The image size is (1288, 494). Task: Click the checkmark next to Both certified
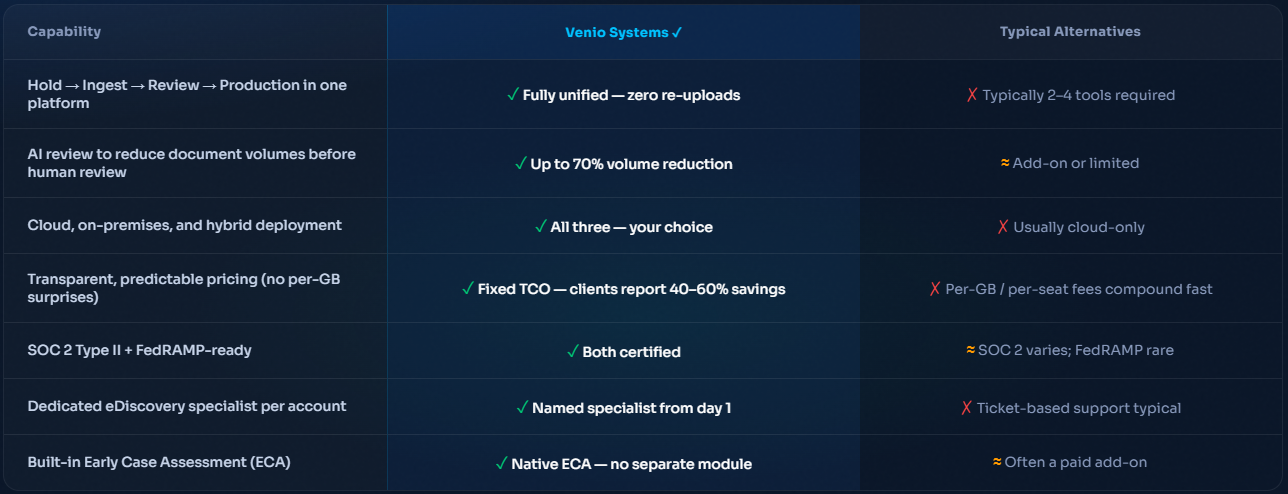[573, 352]
